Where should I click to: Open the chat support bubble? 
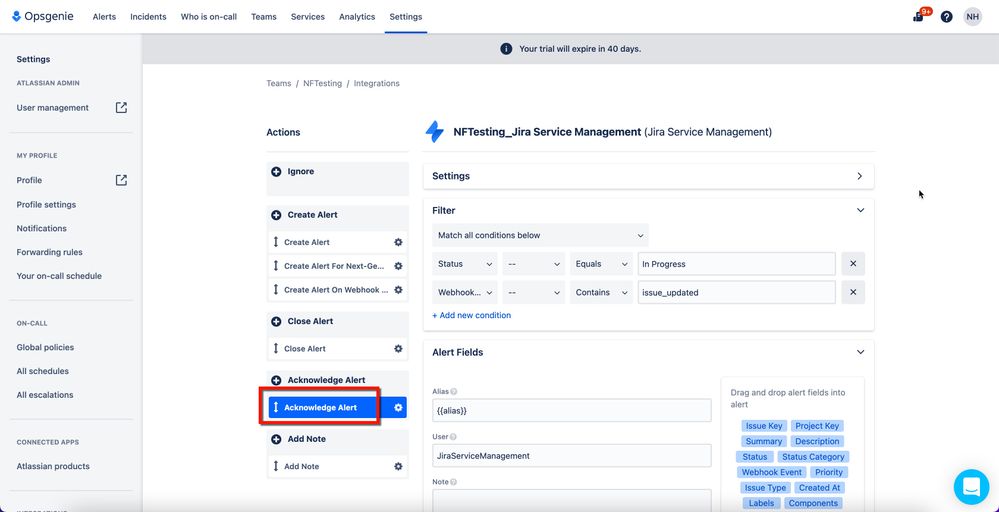tap(971, 487)
